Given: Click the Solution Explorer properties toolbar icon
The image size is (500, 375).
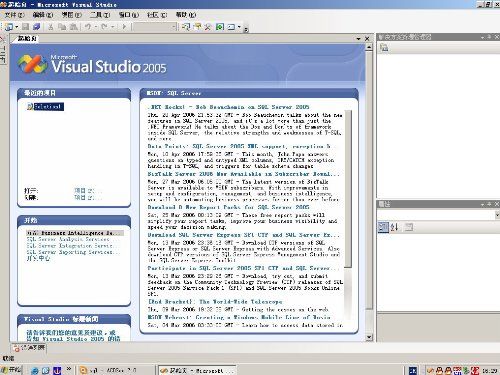Looking at the screenshot, I should (384, 48).
